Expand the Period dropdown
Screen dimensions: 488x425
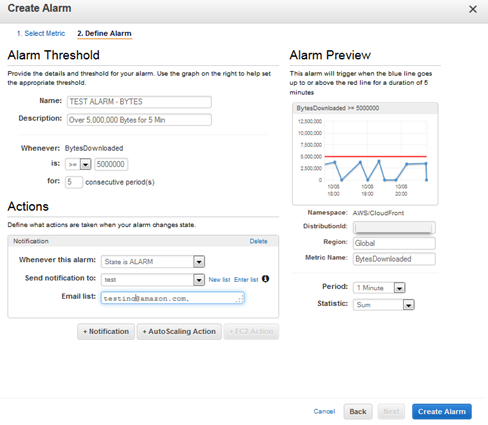point(379,288)
